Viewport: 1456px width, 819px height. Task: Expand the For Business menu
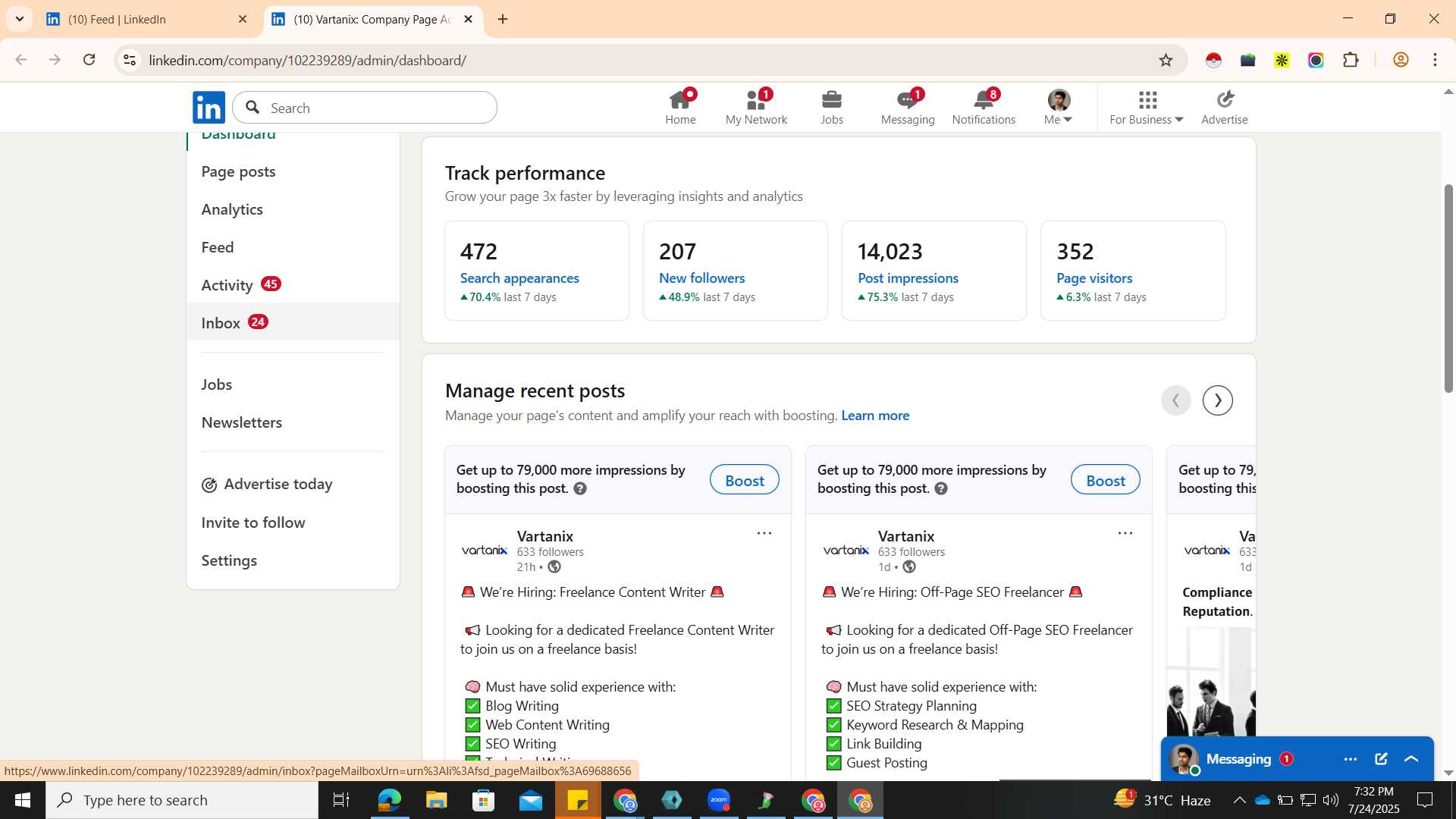[x=1146, y=107]
